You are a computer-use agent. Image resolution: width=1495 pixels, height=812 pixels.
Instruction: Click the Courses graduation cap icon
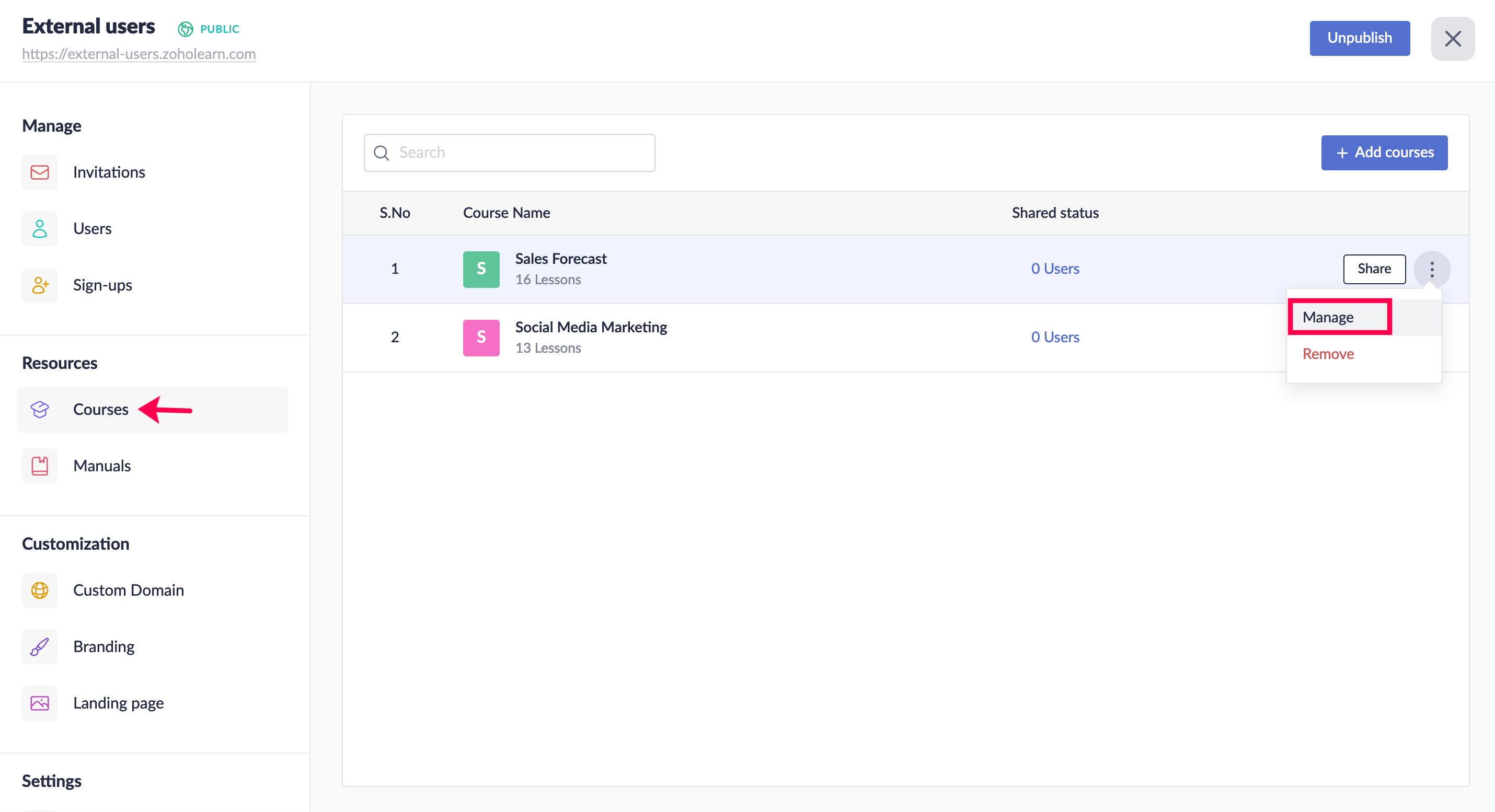coord(39,410)
